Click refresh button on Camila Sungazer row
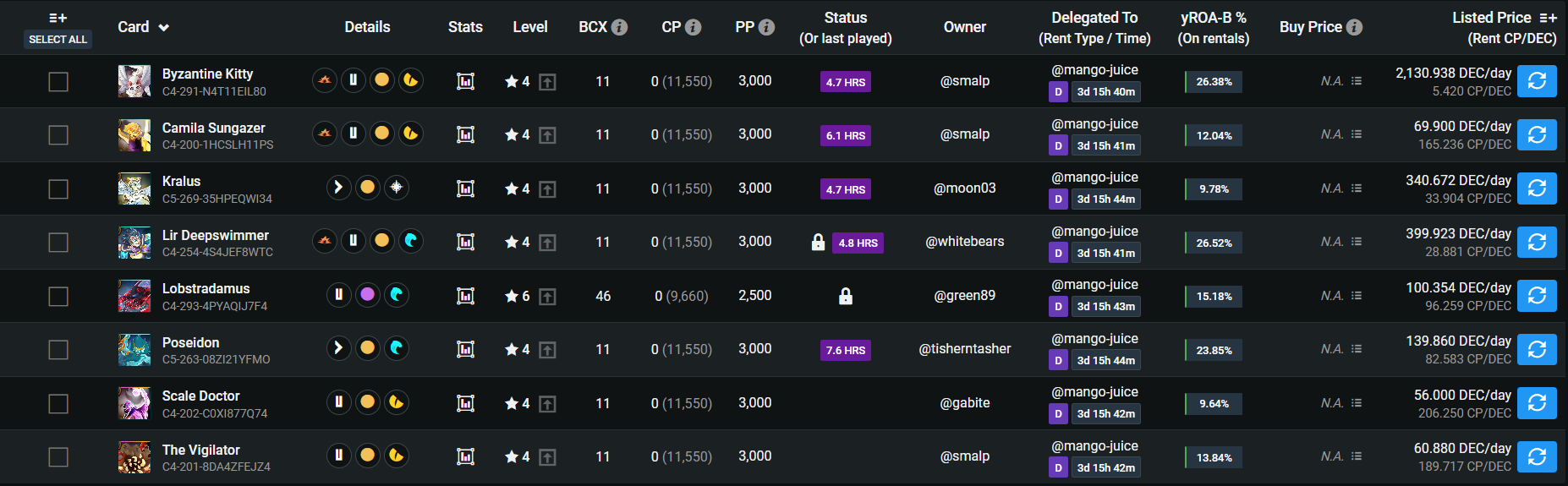Screen dimensions: 1568x486 [1537, 134]
